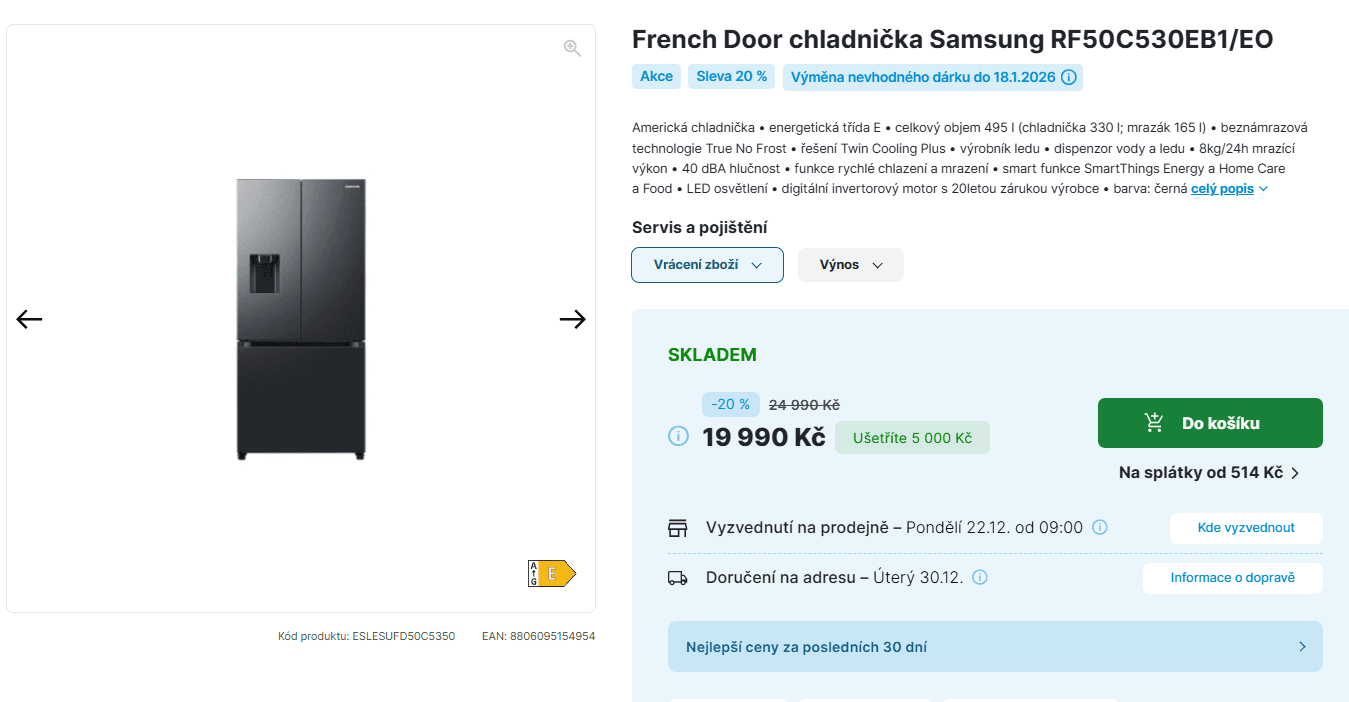Click the delivery truck icon beside Doručení na adresu
Viewport: 1349px width, 702px height.
[x=678, y=577]
